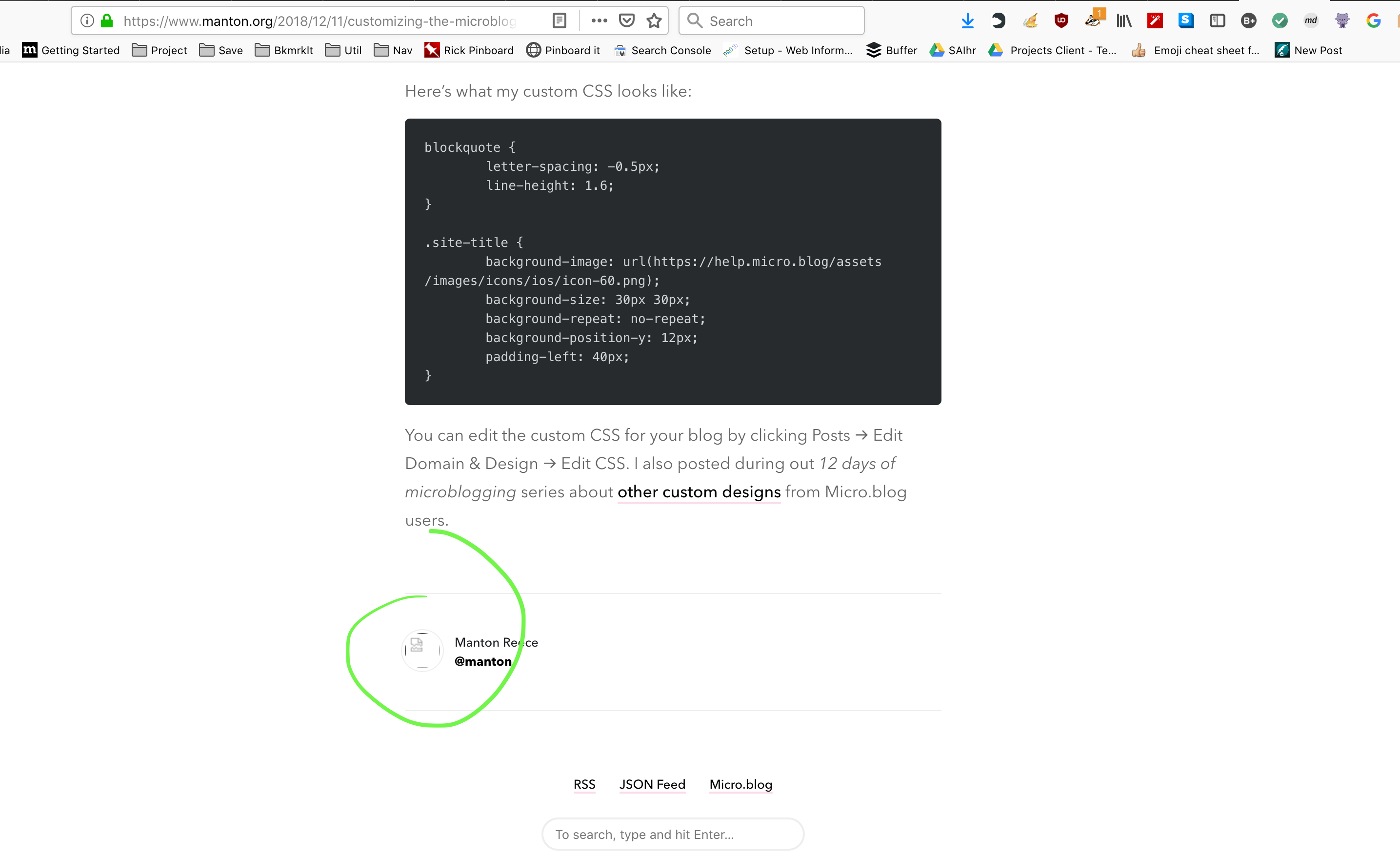
Task: Click the uBlock Origin shield icon
Action: (x=1061, y=20)
